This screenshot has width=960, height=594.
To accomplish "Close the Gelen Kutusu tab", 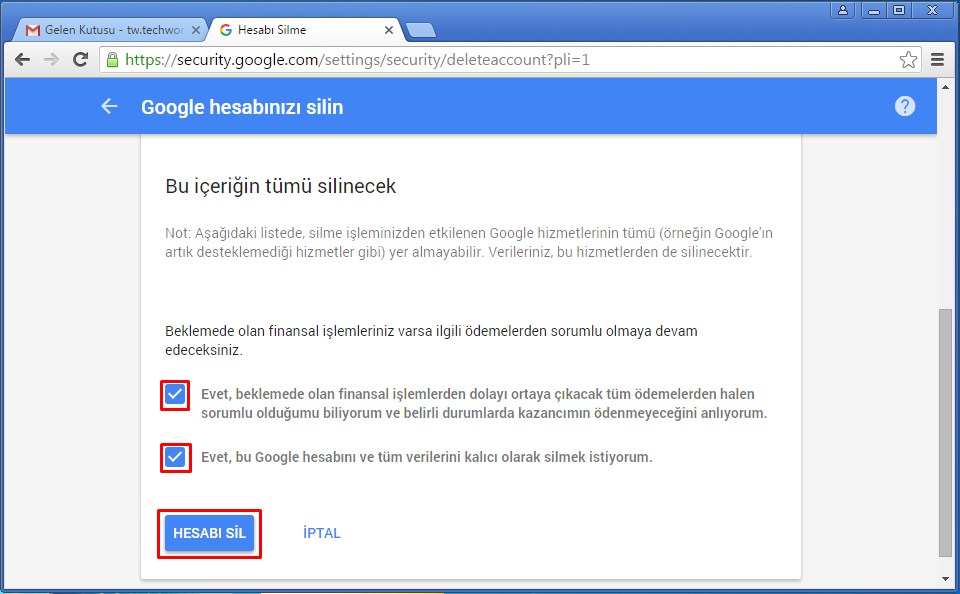I will click(194, 30).
